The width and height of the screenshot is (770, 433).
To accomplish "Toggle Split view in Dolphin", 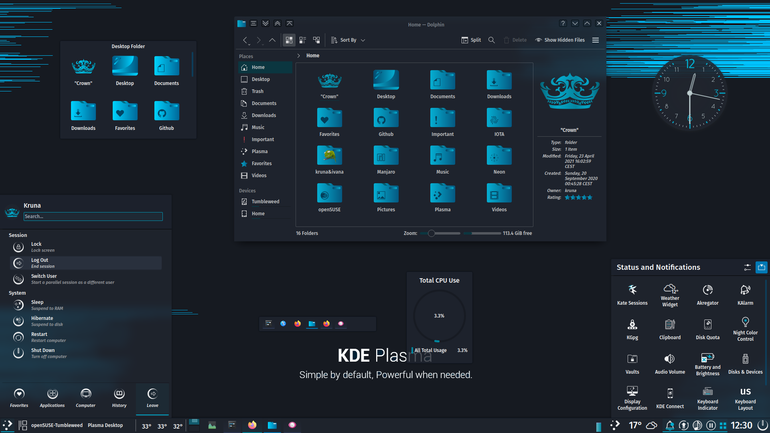I will click(471, 40).
